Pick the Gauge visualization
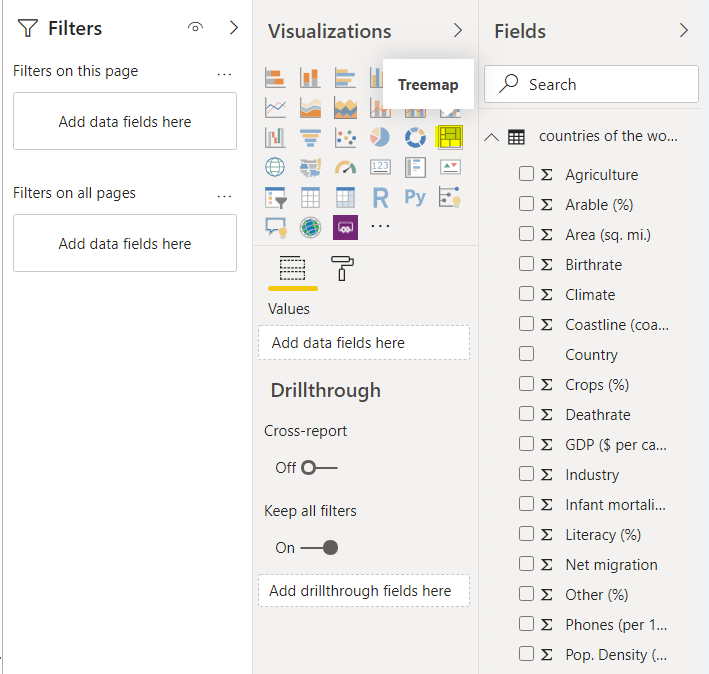The height and width of the screenshot is (674, 709). point(345,167)
